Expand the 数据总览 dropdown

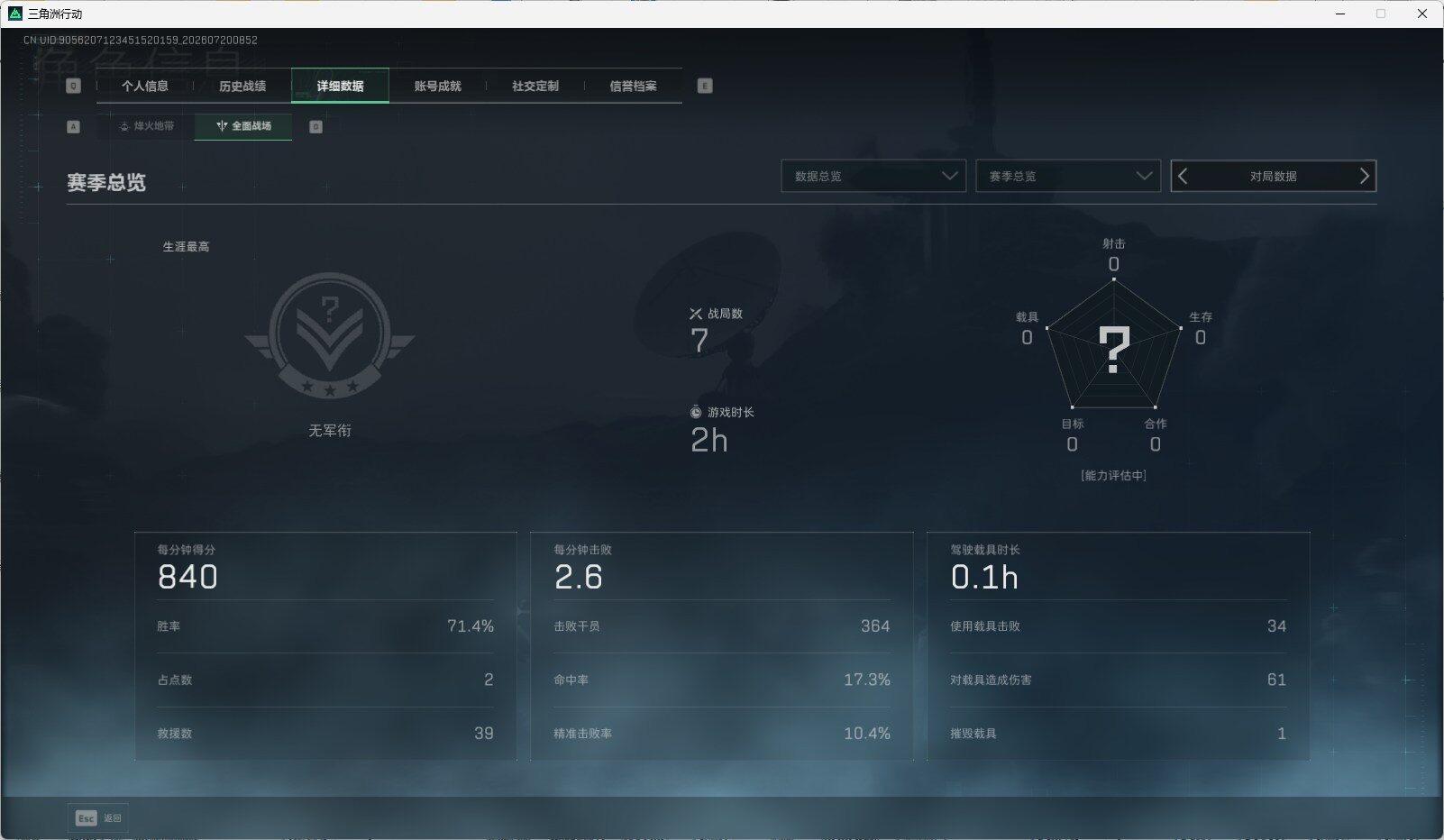pos(873,176)
